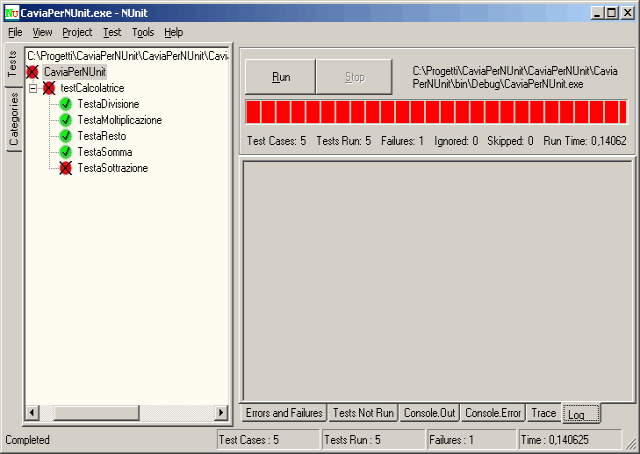This screenshot has width=640, height=454.
Task: Click the red failure icon beside CaviaPerNUnit
Action: [32, 72]
